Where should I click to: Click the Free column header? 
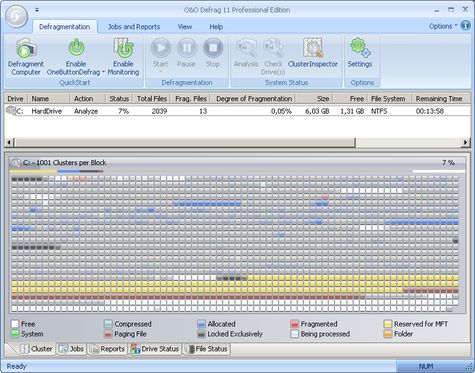click(x=351, y=99)
